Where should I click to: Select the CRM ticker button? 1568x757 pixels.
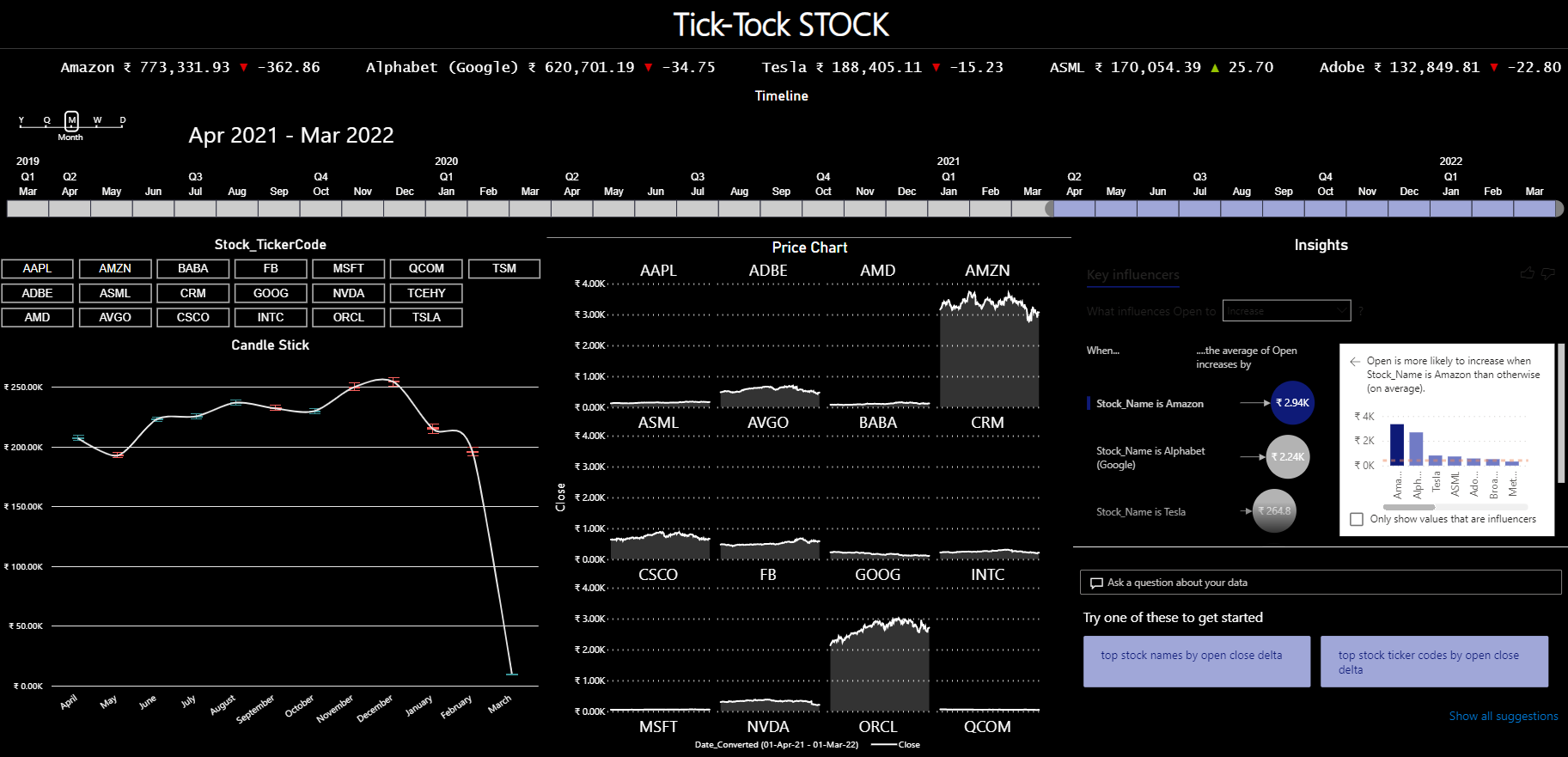coord(193,293)
